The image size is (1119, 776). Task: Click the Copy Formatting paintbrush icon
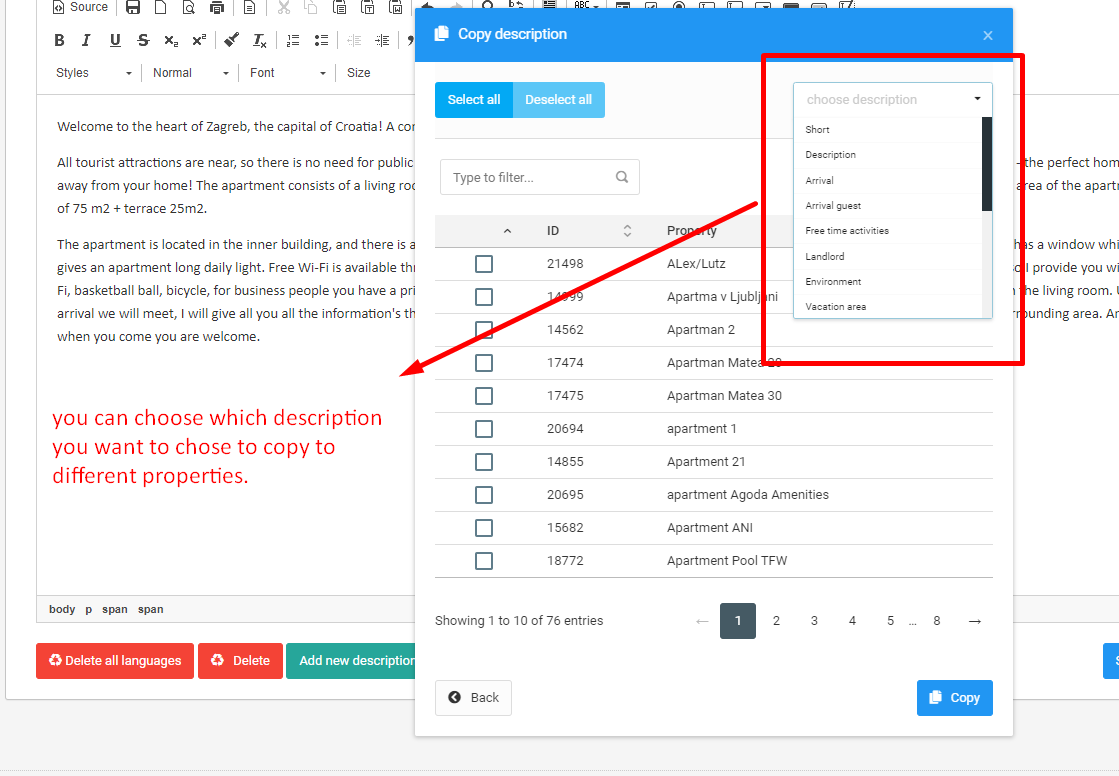(231, 40)
